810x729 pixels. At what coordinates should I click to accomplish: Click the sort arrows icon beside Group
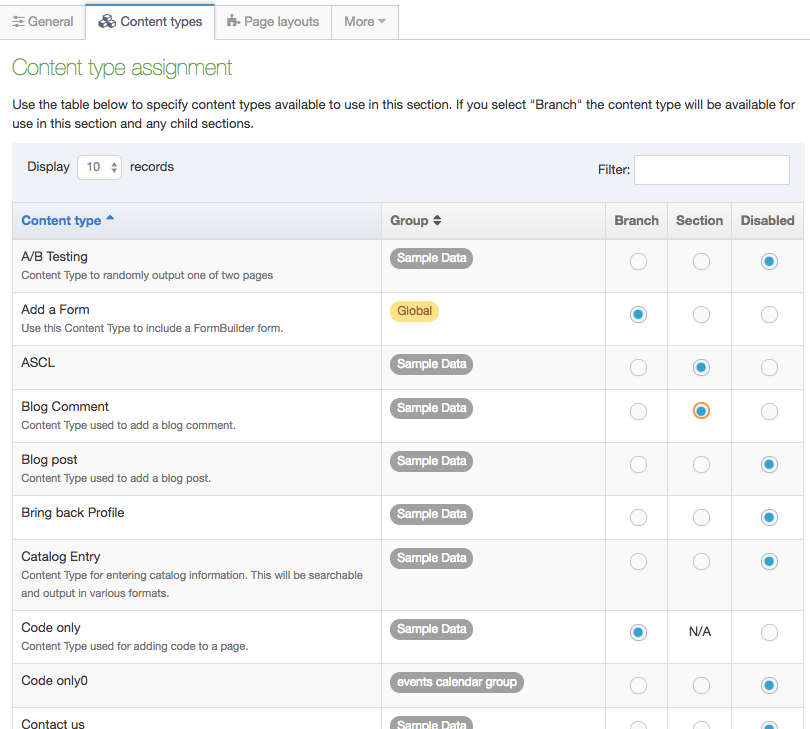pyautogui.click(x=437, y=221)
